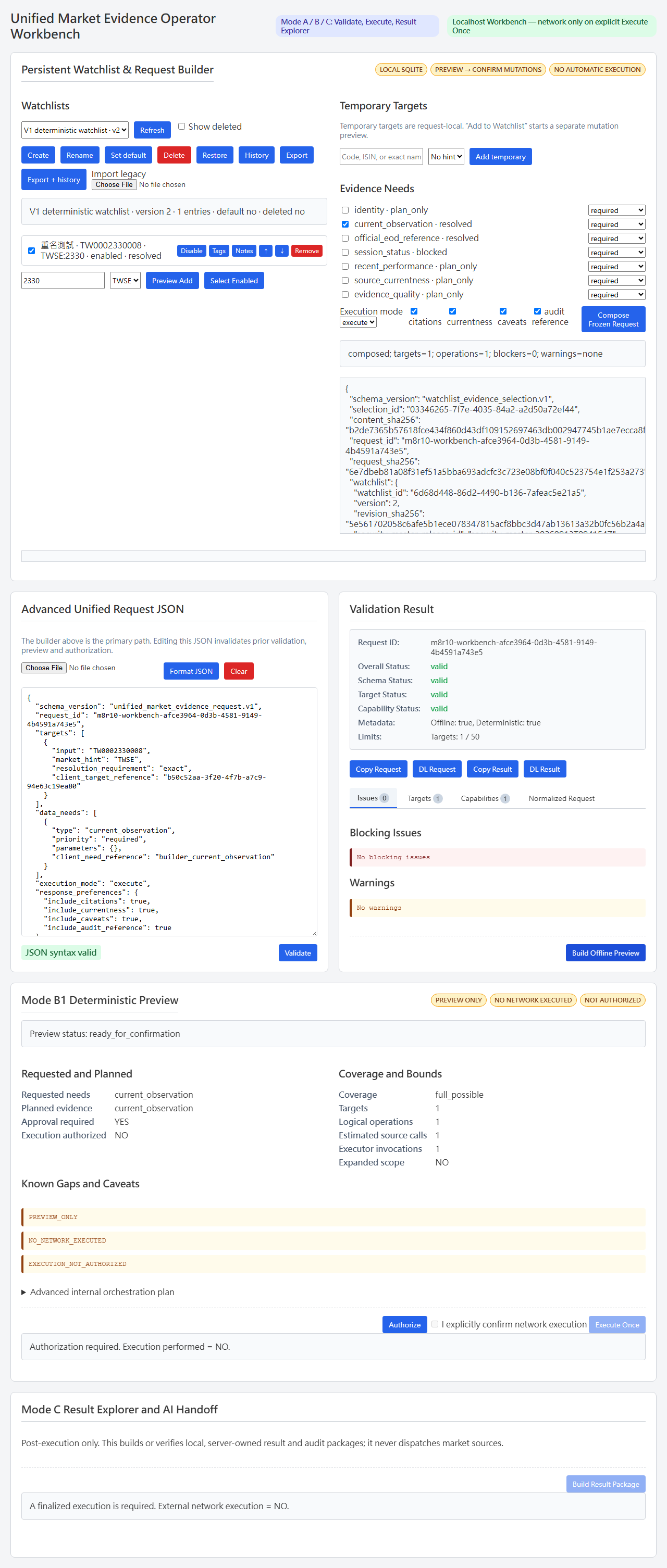Choose File in Advanced Unified Request JSON
This screenshot has width=667, height=1568.
point(44,668)
